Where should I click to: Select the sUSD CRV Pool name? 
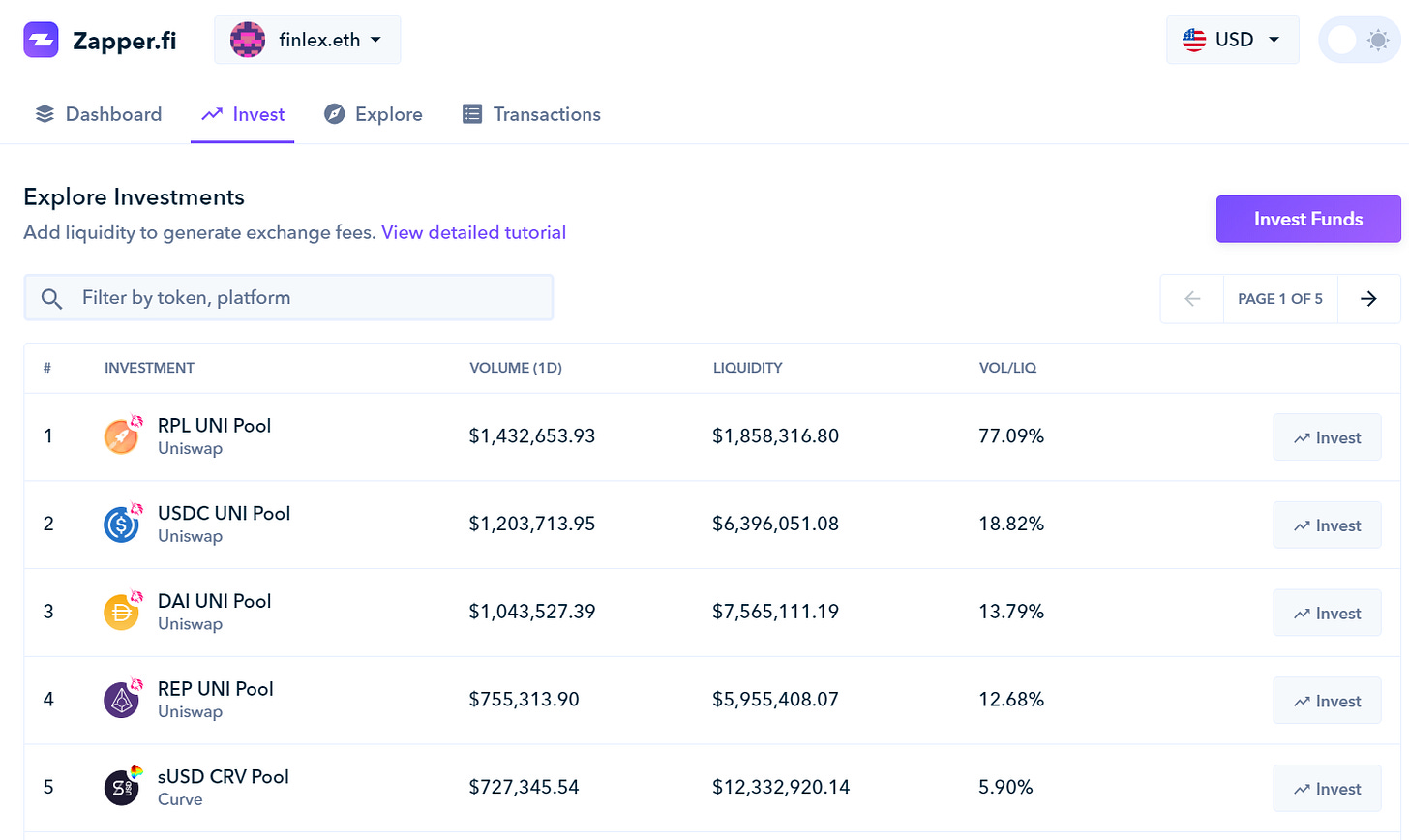pyautogui.click(x=224, y=777)
